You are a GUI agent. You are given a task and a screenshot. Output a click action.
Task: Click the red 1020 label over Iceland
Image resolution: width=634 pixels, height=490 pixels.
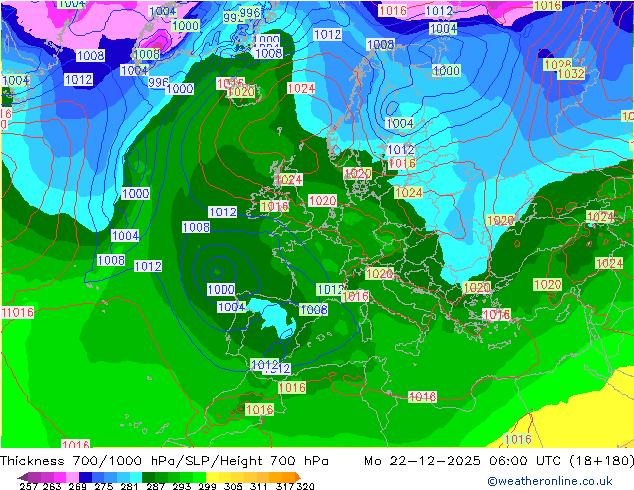pyautogui.click(x=241, y=92)
